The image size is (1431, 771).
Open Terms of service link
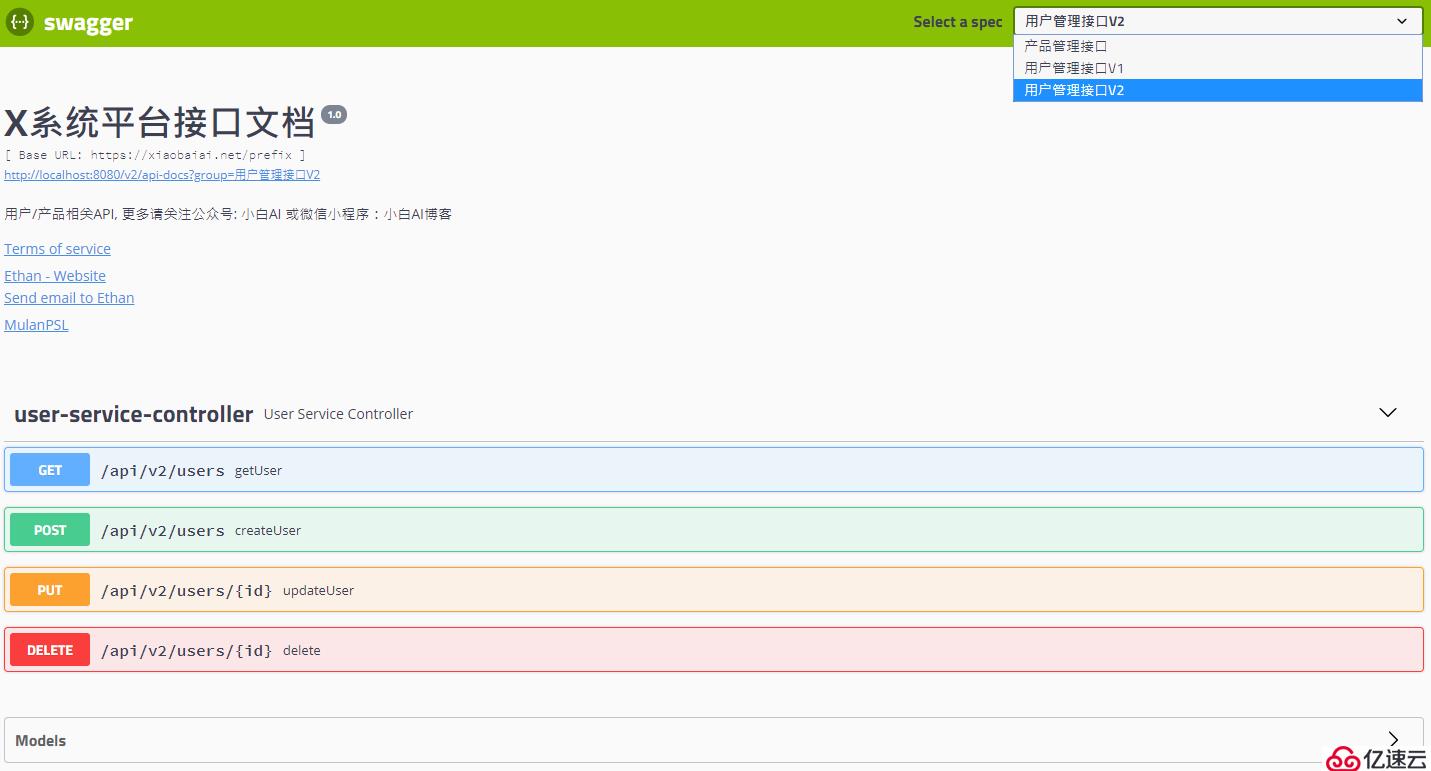pyautogui.click(x=57, y=249)
